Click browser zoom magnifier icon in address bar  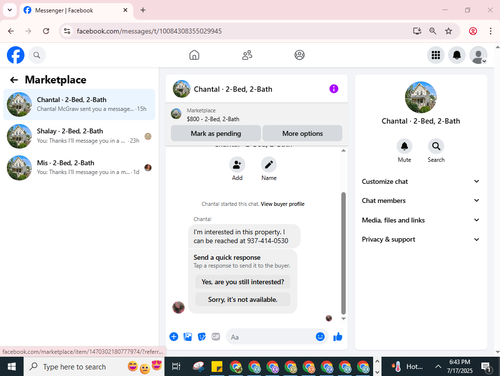pos(432,31)
